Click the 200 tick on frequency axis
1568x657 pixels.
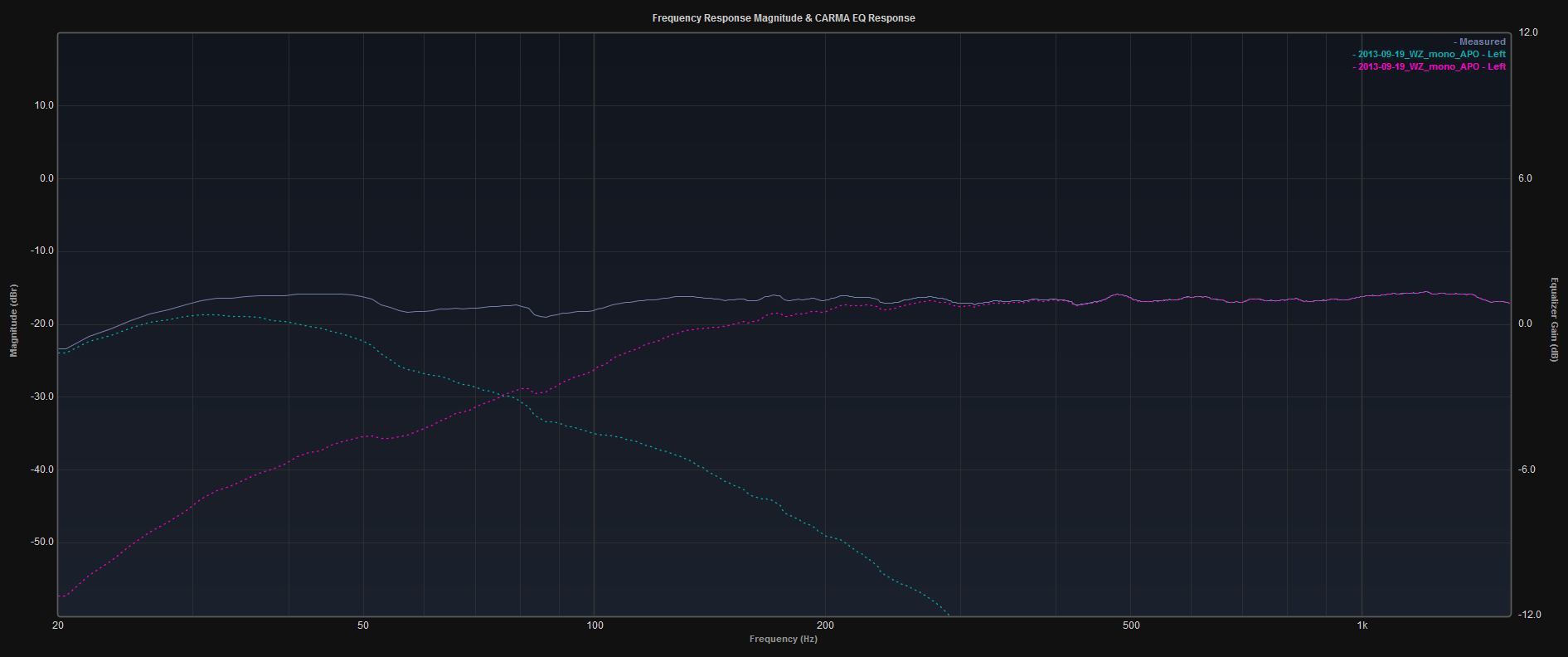pos(825,625)
